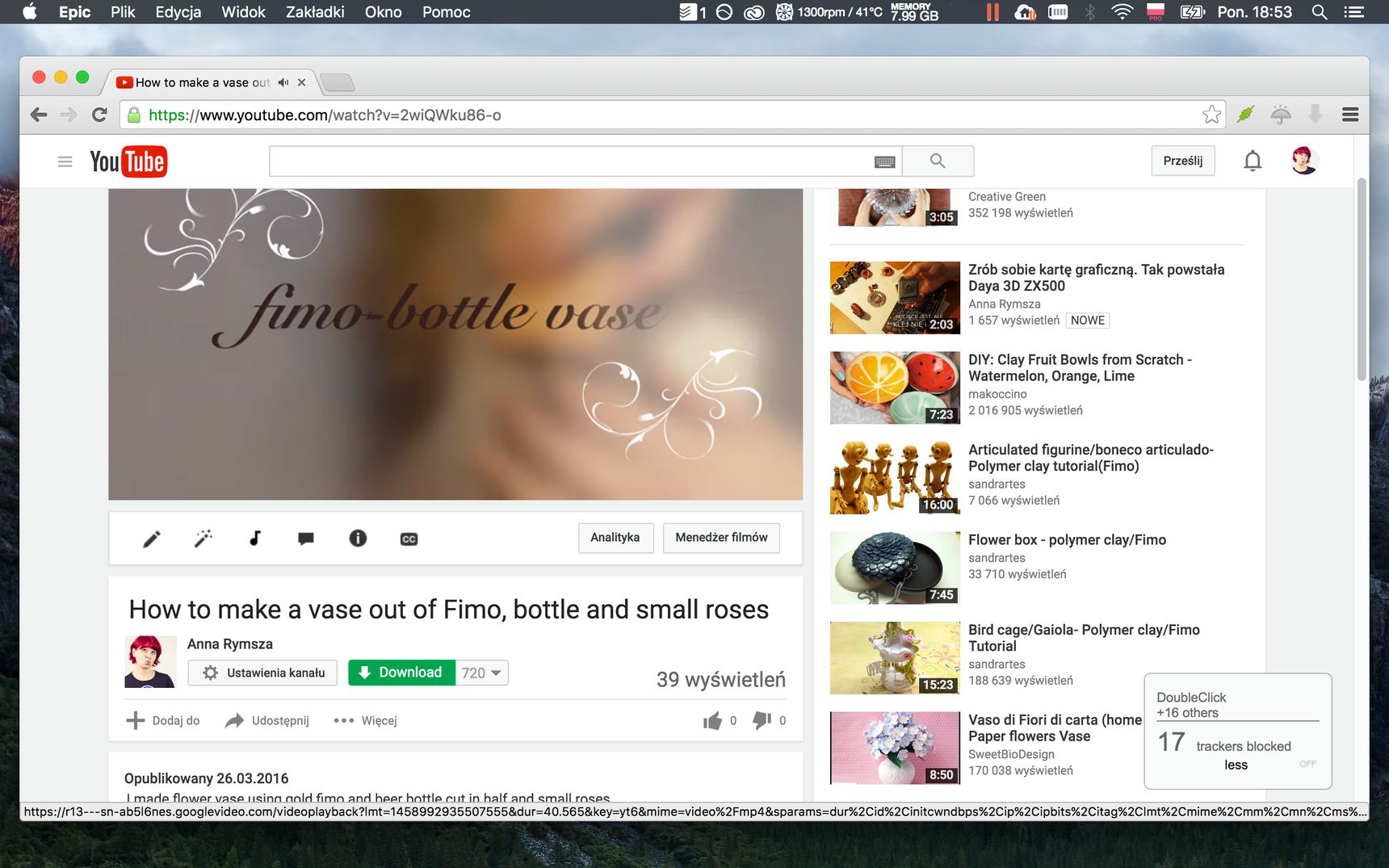Click the Paper flowers Vase thumbnail
The image size is (1389, 868).
point(895,748)
